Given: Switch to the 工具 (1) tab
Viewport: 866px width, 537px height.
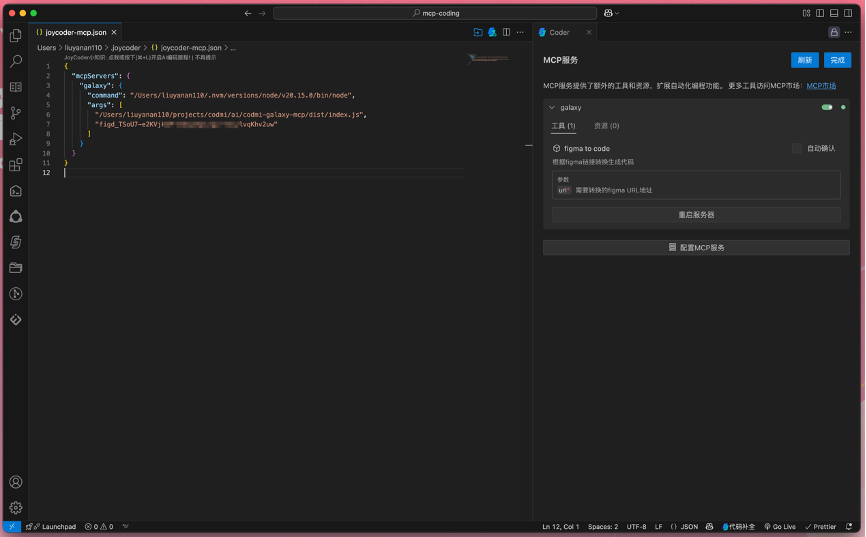Looking at the screenshot, I should pyautogui.click(x=563, y=126).
